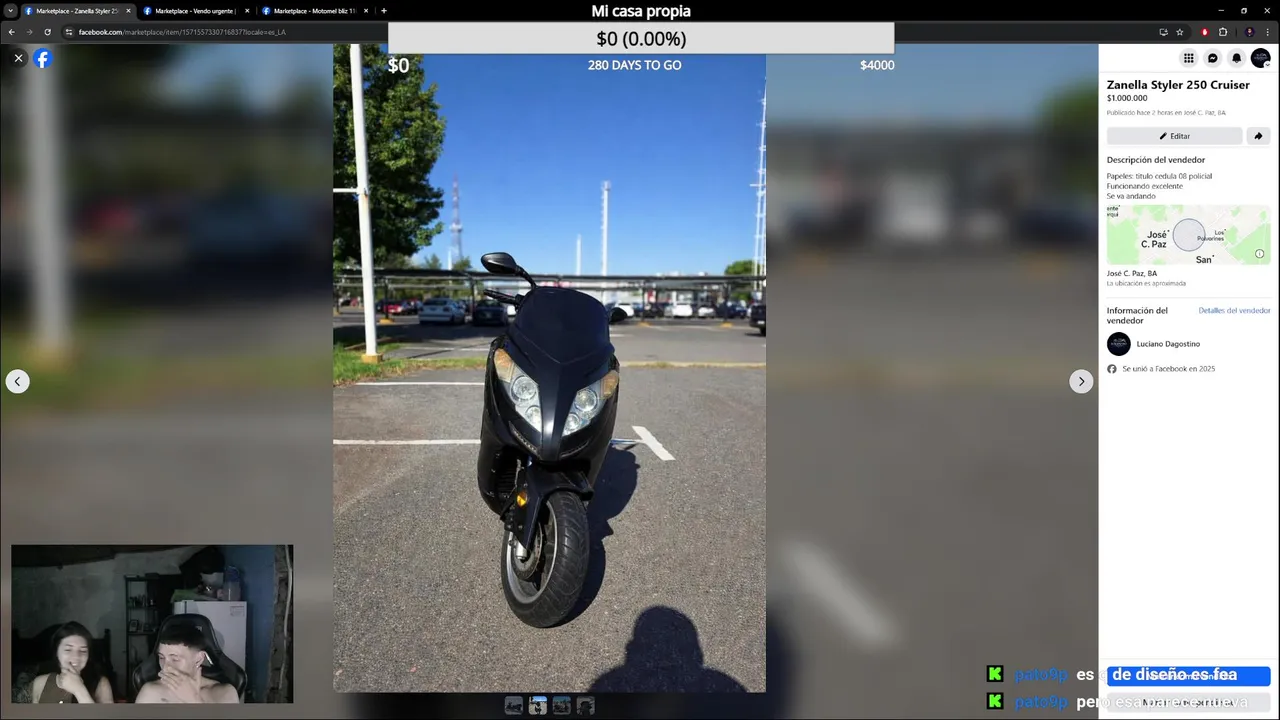Select the first photo thumbnail
The width and height of the screenshot is (1280, 720).
coord(514,705)
